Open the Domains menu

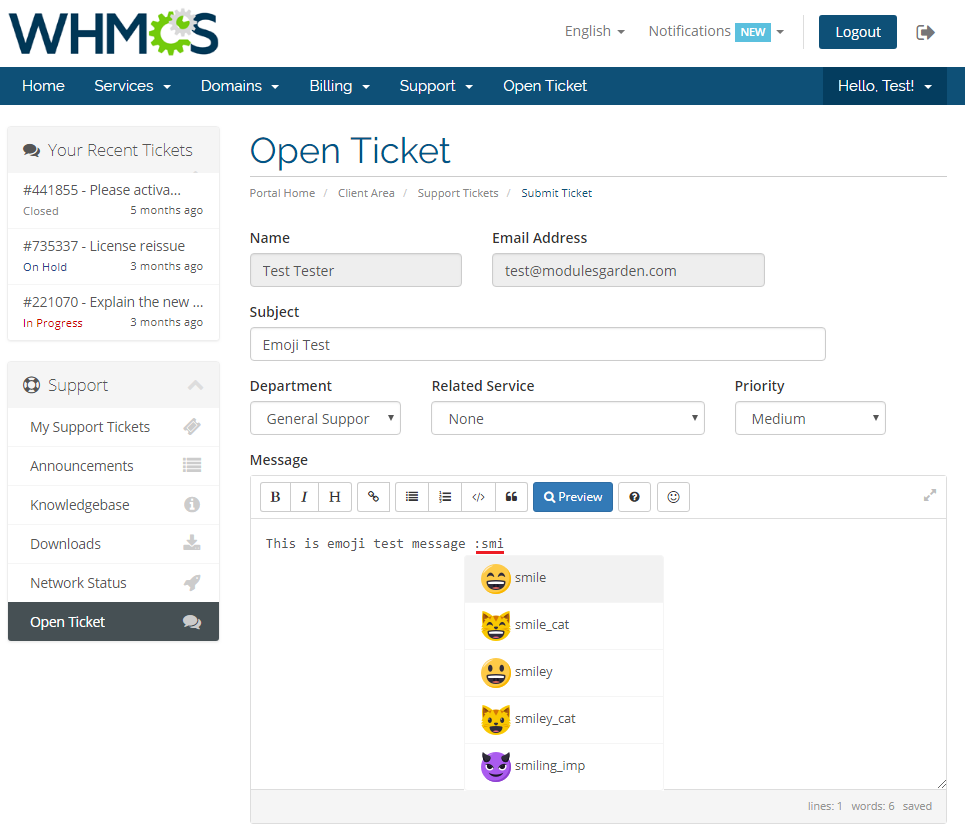click(240, 86)
